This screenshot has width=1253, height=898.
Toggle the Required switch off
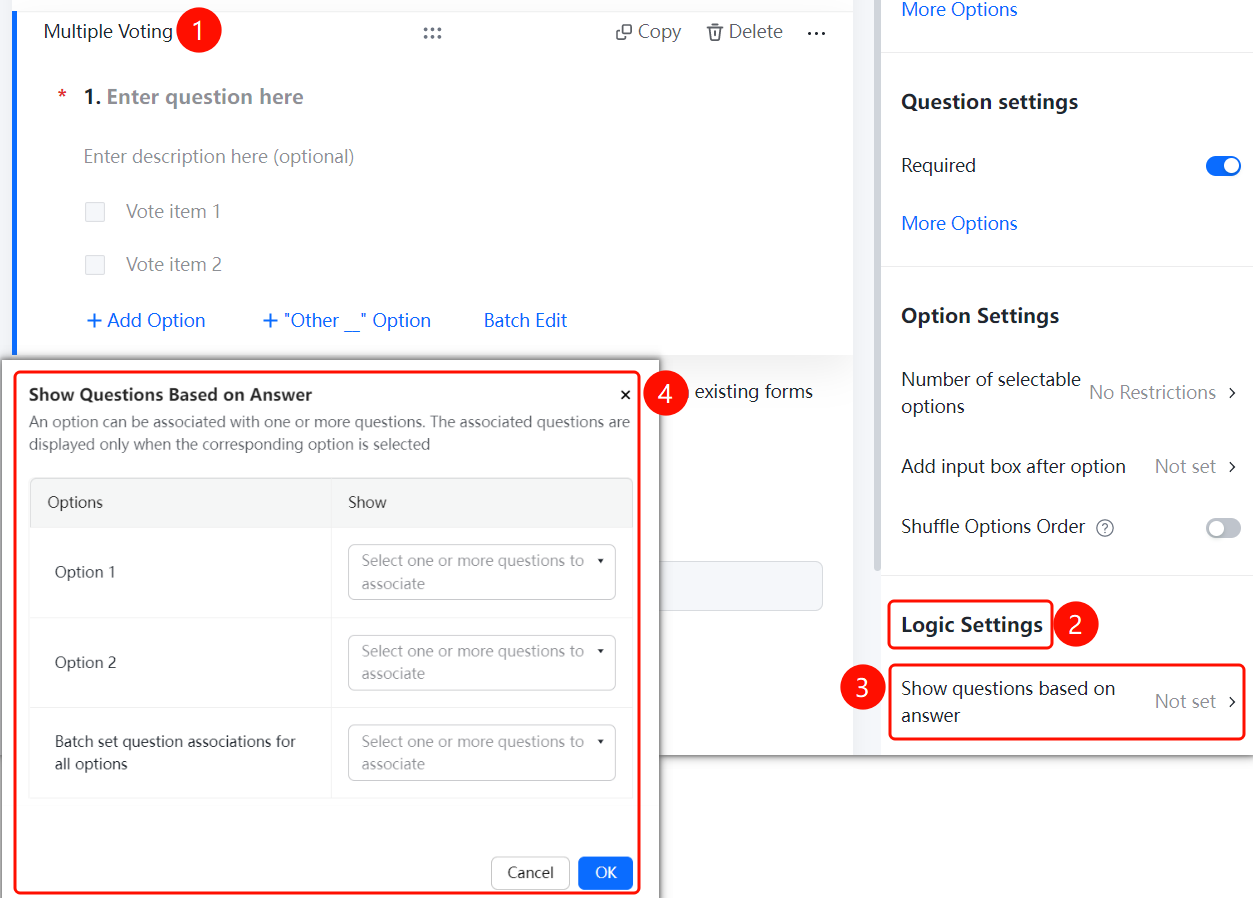click(x=1223, y=166)
